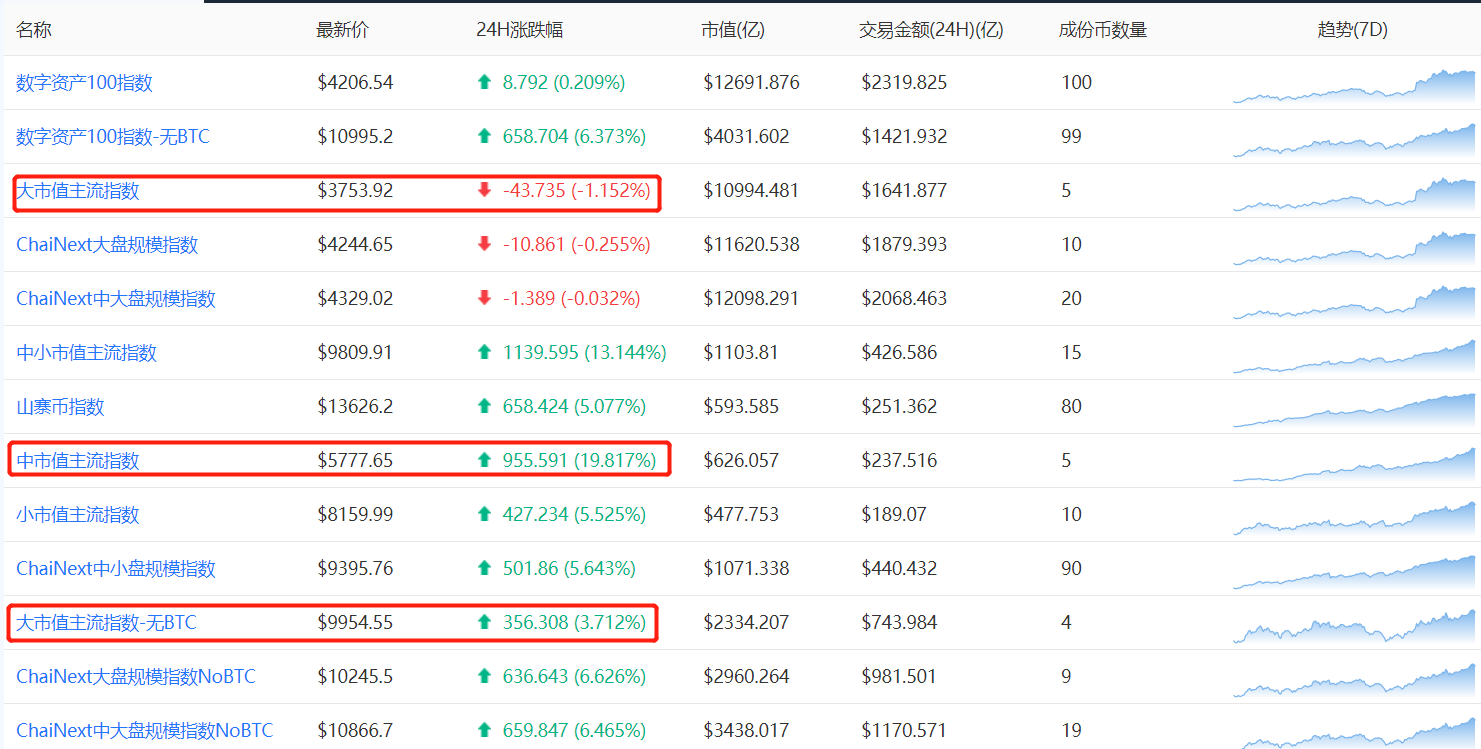Screen dimensions: 1481x749
Task: Click green up arrow for 数字资产100指数
Action: click(x=485, y=83)
